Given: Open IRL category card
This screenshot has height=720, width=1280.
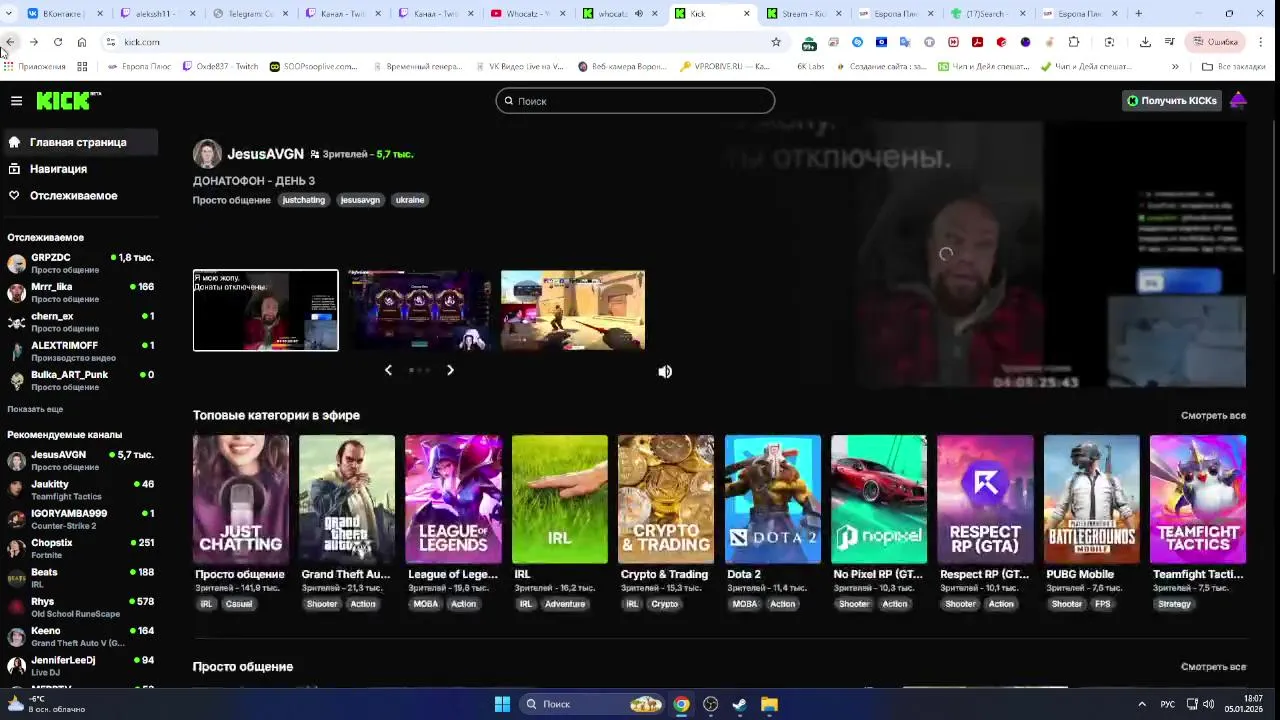Looking at the screenshot, I should click(x=559, y=499).
